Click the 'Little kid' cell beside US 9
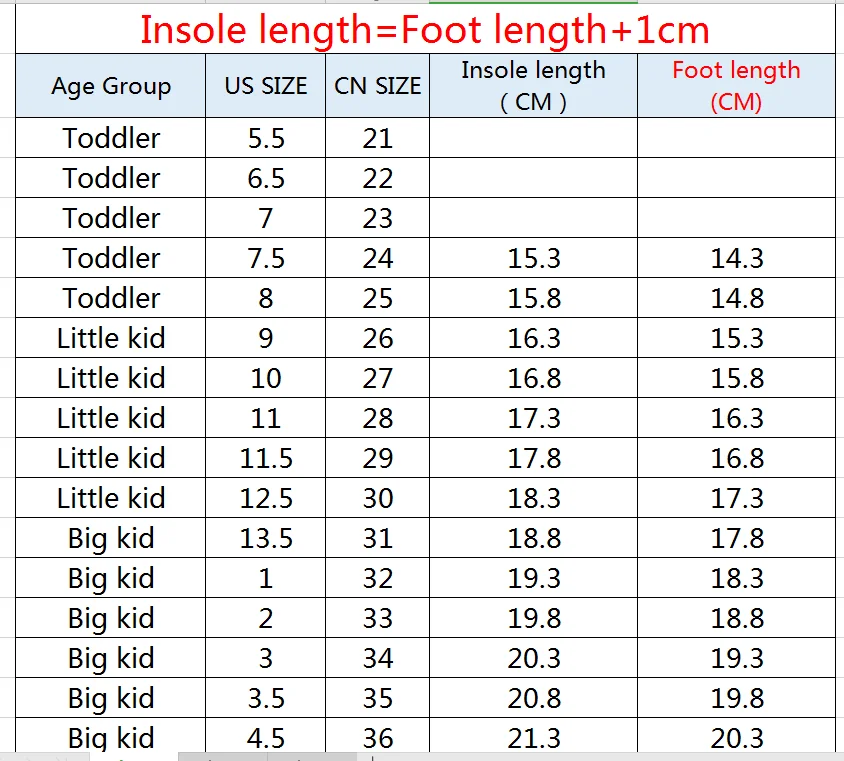The height and width of the screenshot is (761, 844). pos(111,337)
